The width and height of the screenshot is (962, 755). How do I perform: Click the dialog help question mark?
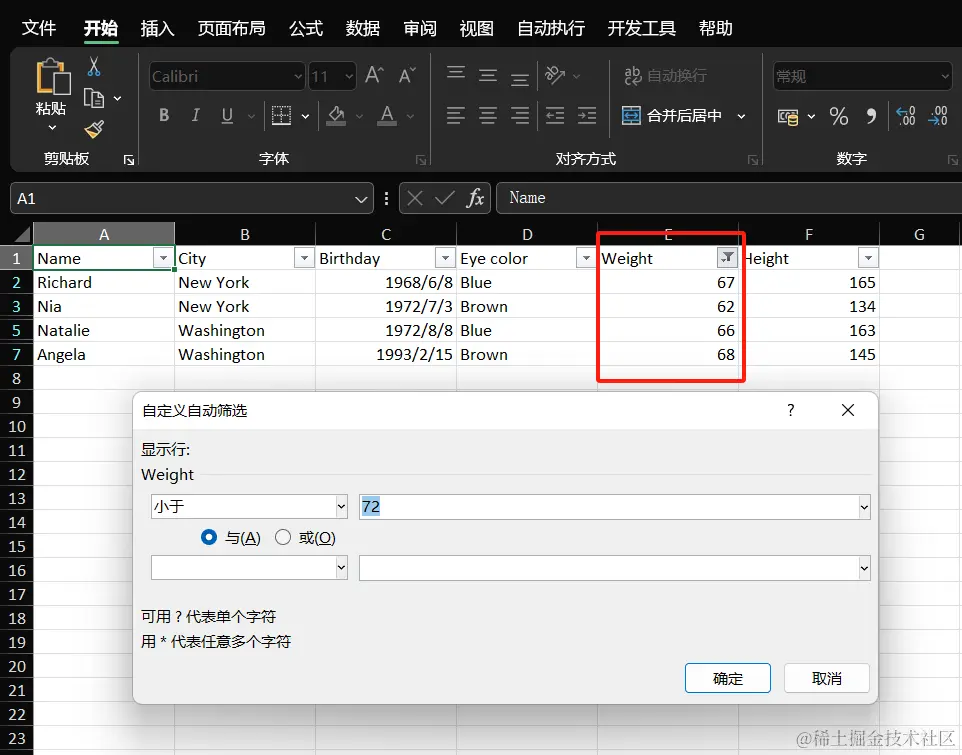click(791, 410)
